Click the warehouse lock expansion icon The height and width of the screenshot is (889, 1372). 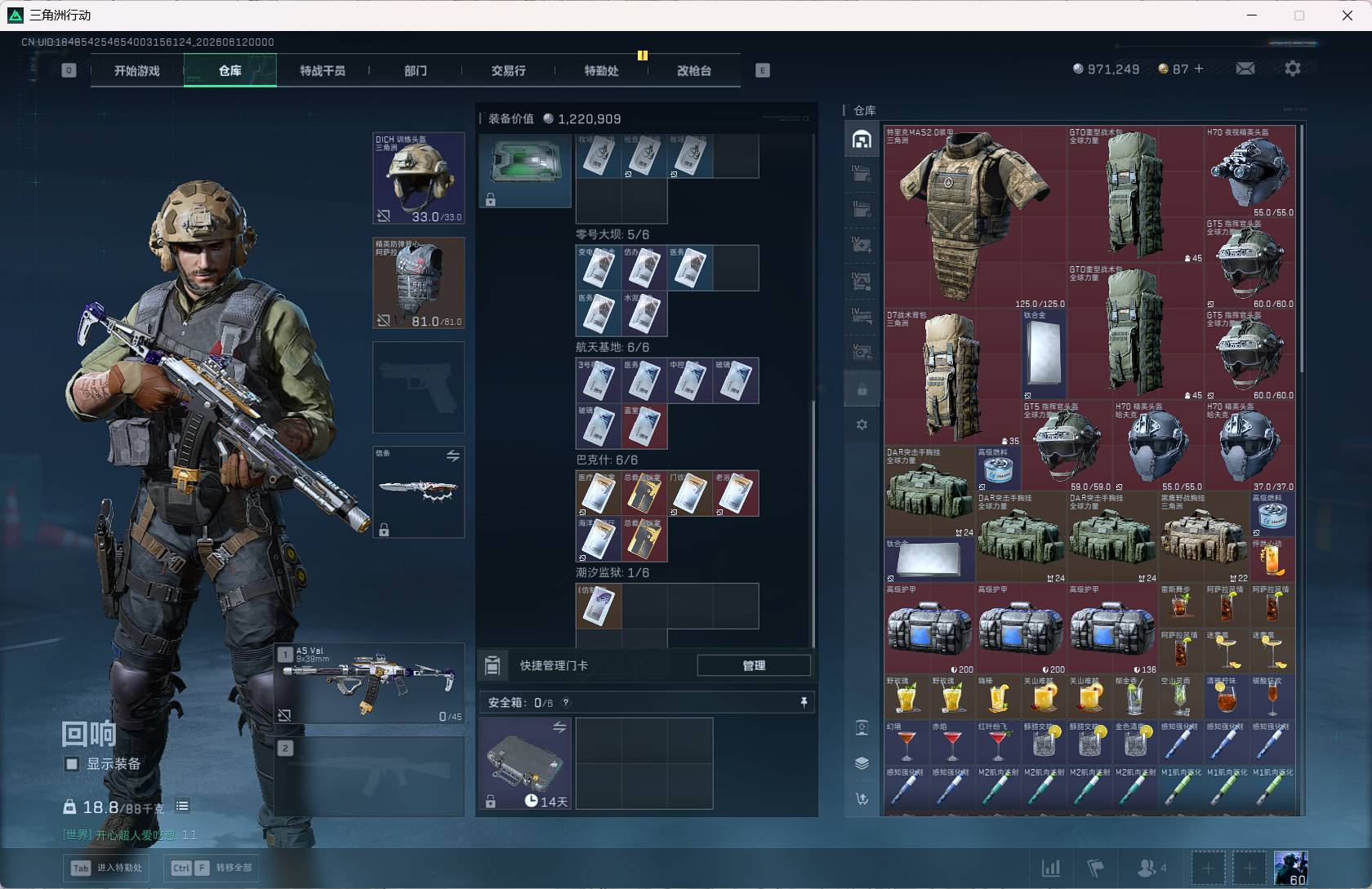[862, 389]
